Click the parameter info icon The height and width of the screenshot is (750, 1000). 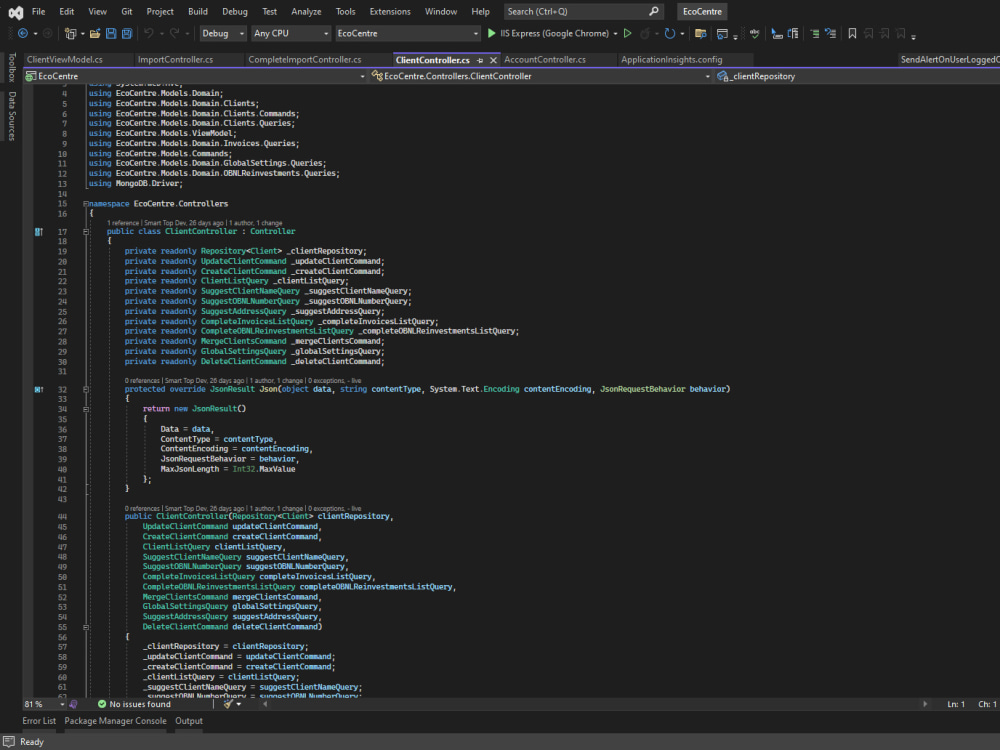point(793,33)
